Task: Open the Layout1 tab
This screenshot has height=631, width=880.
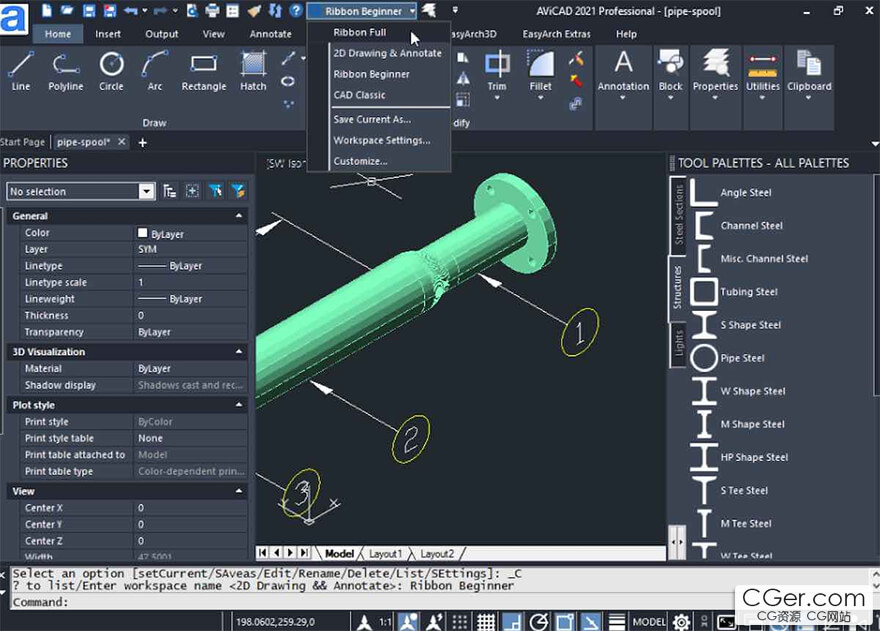Action: pos(386,554)
